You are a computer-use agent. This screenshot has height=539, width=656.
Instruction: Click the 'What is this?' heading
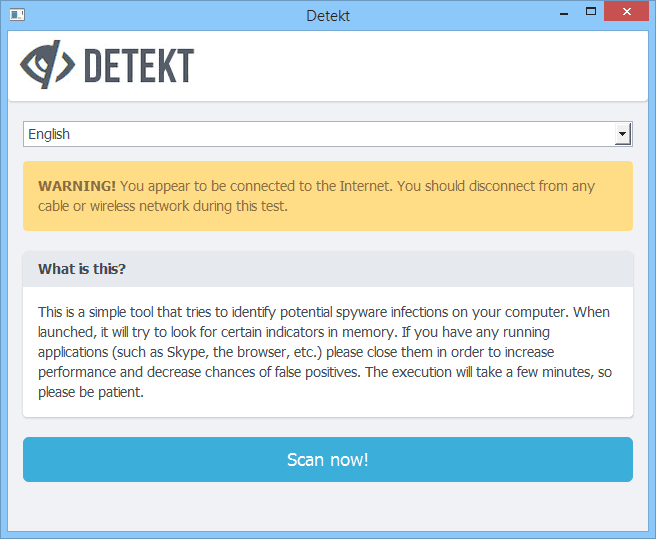(82, 269)
